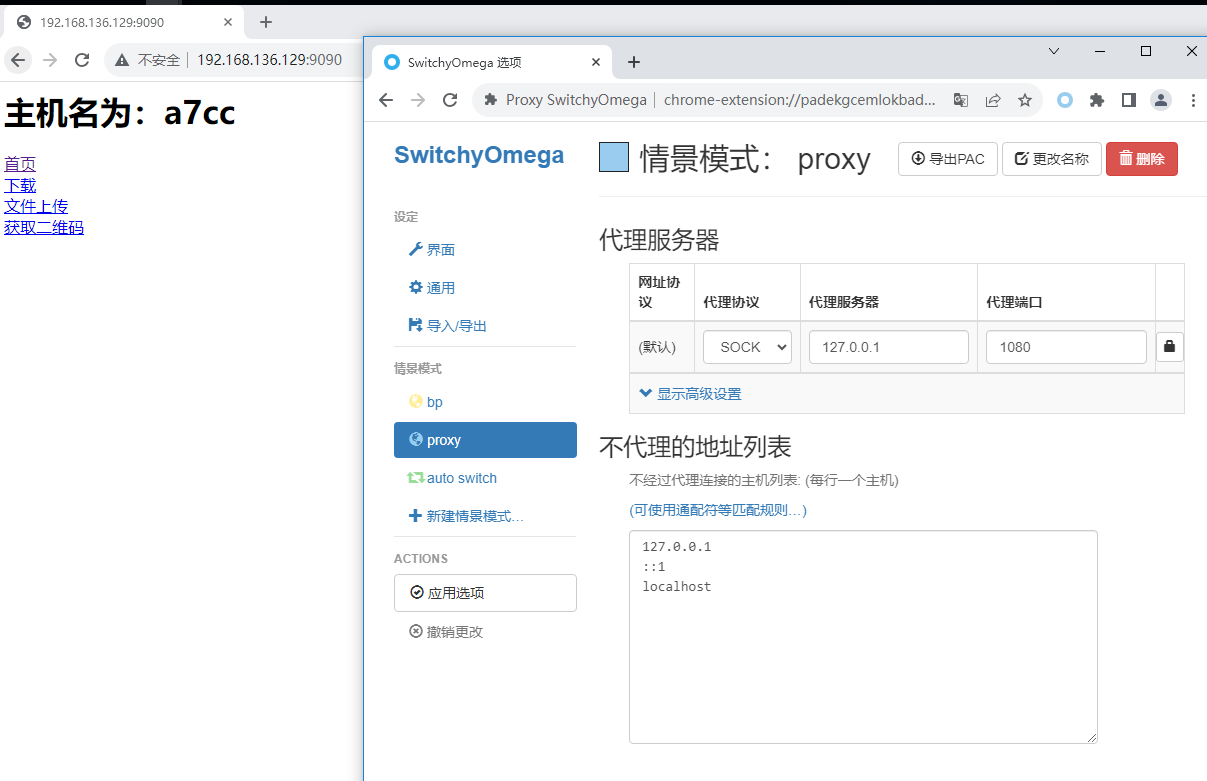This screenshot has width=1207, height=781.
Task: Open the 导入/导出 page
Action: point(448,326)
